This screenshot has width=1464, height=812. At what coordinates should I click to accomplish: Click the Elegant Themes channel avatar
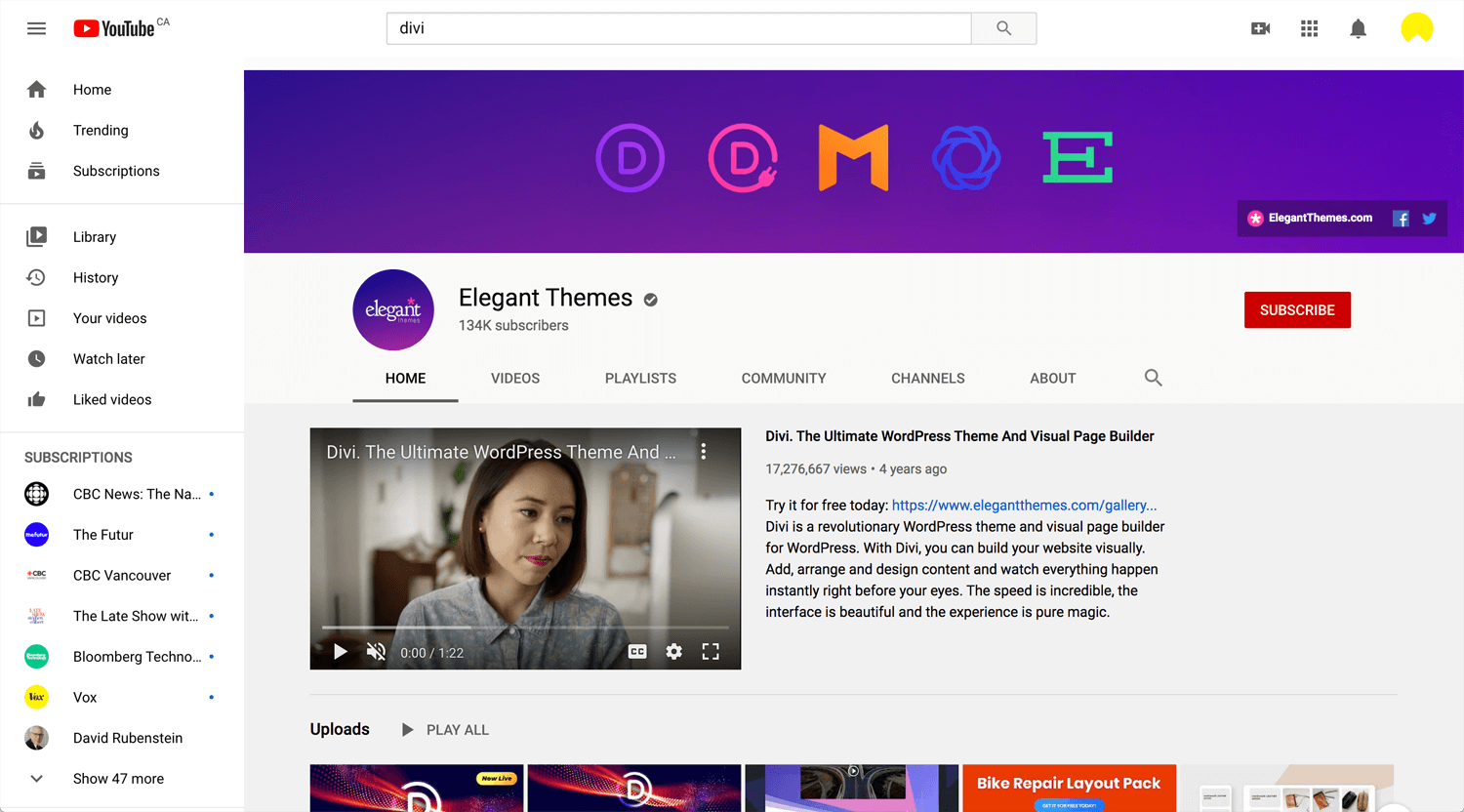coord(393,309)
